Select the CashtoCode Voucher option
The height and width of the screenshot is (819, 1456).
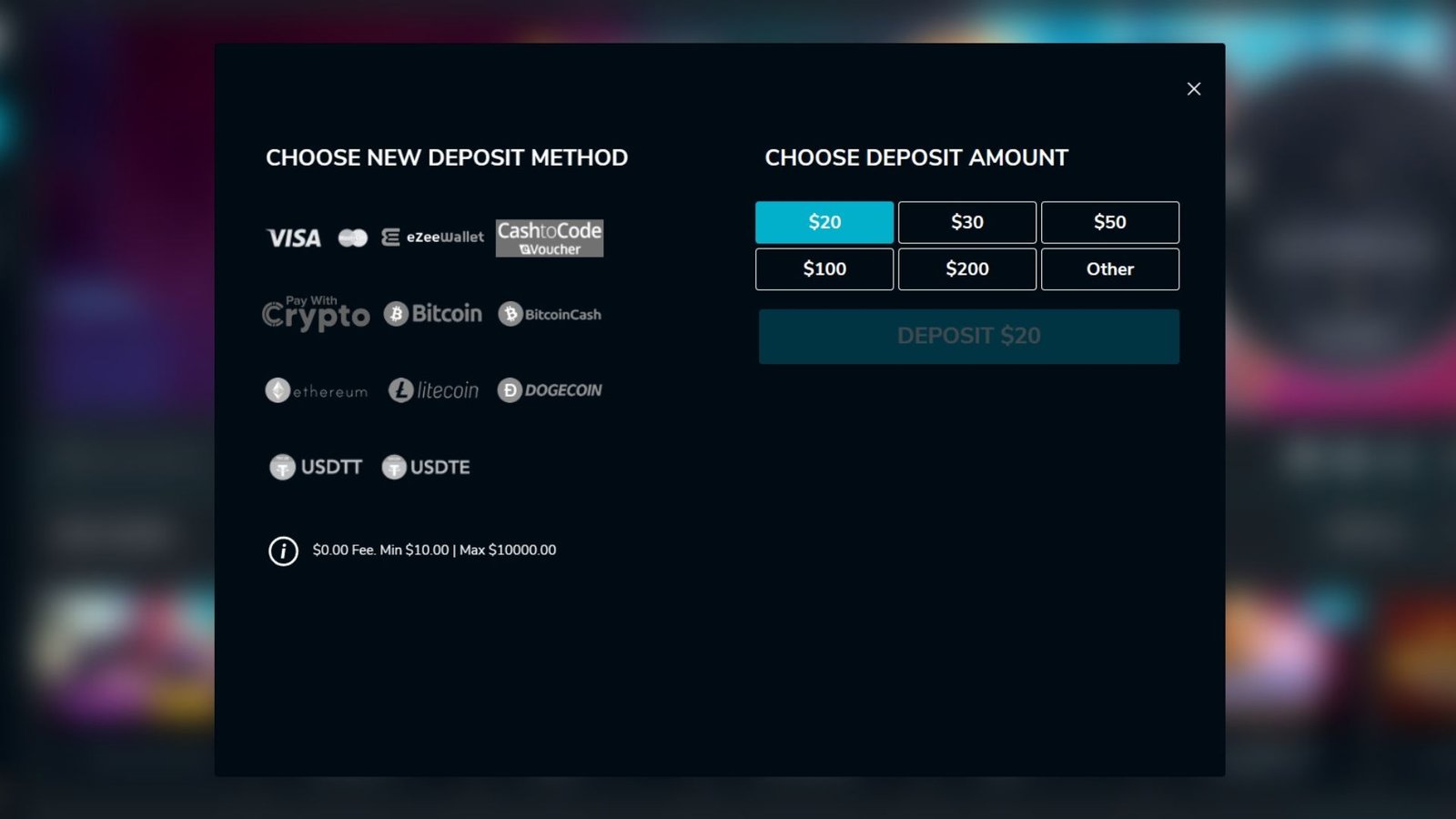(x=550, y=238)
